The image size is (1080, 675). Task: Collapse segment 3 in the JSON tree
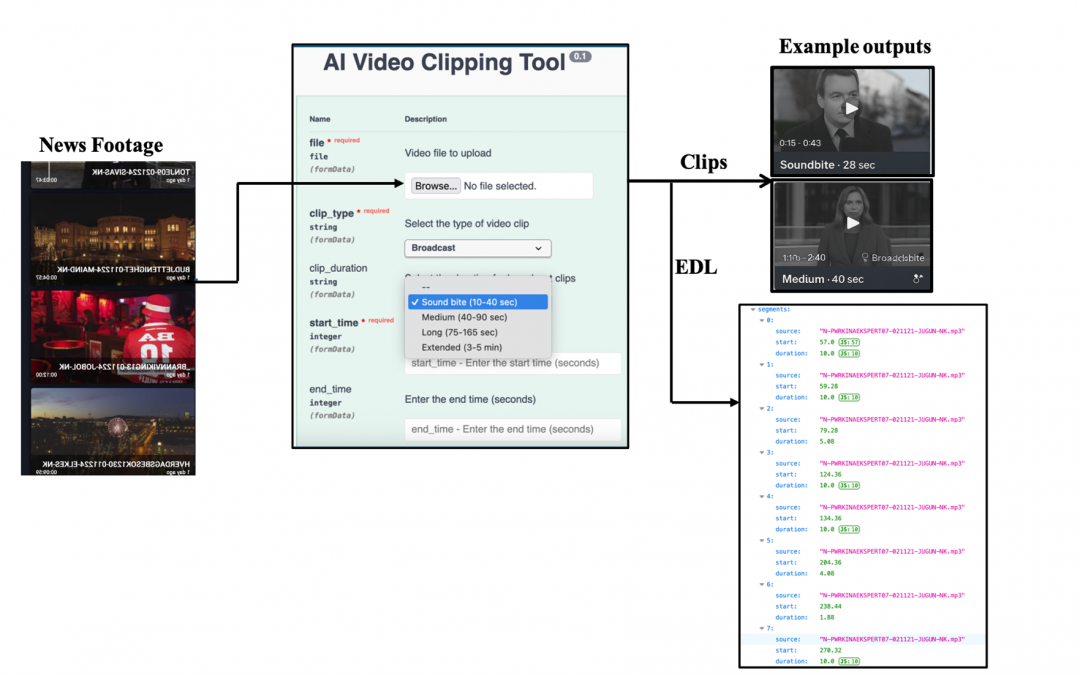762,452
